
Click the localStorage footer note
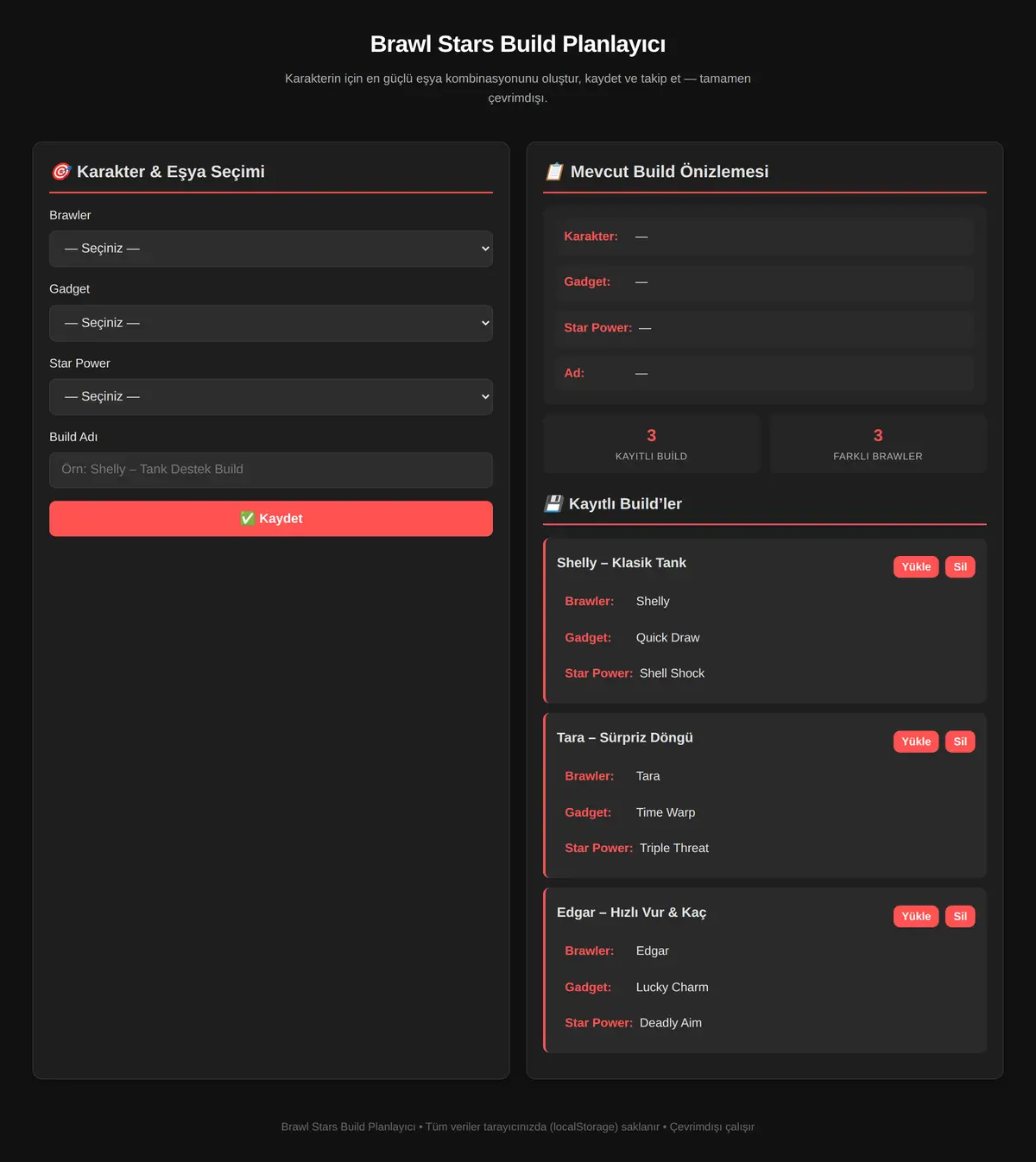pos(518,1127)
